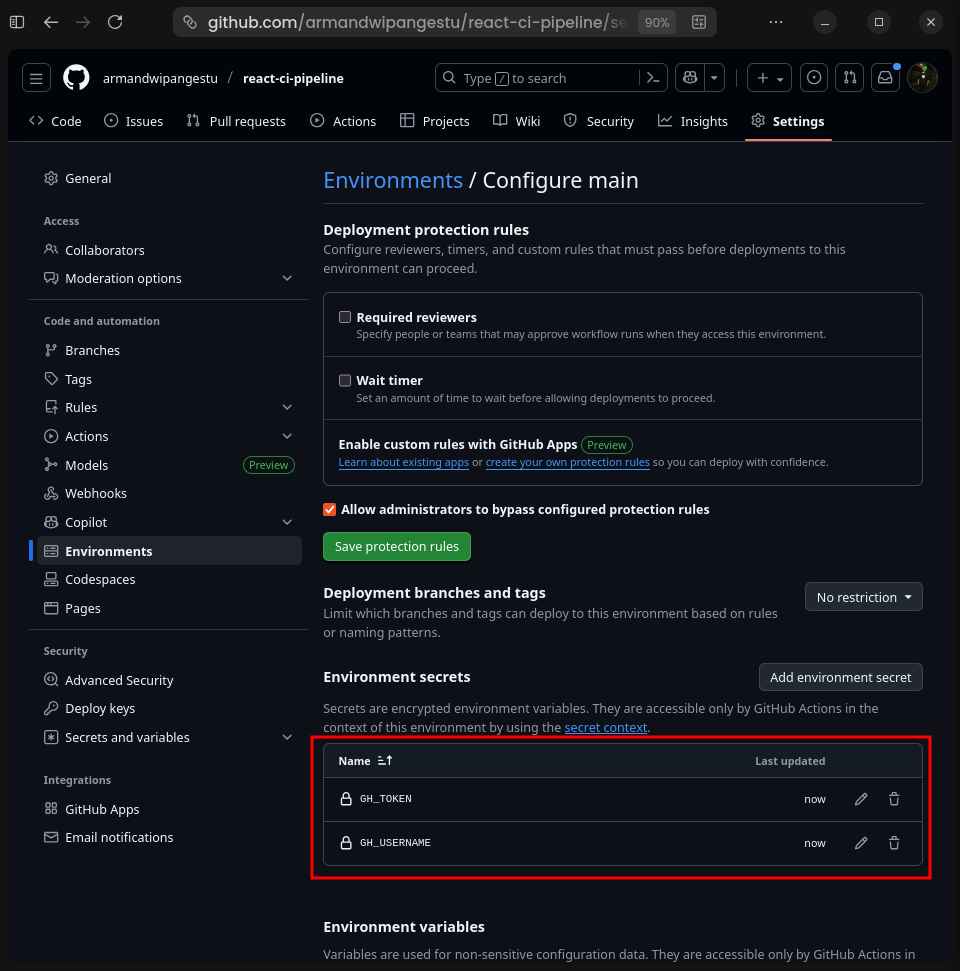Switch to the Pull requests tab
The width and height of the screenshot is (960, 971).
click(237, 121)
